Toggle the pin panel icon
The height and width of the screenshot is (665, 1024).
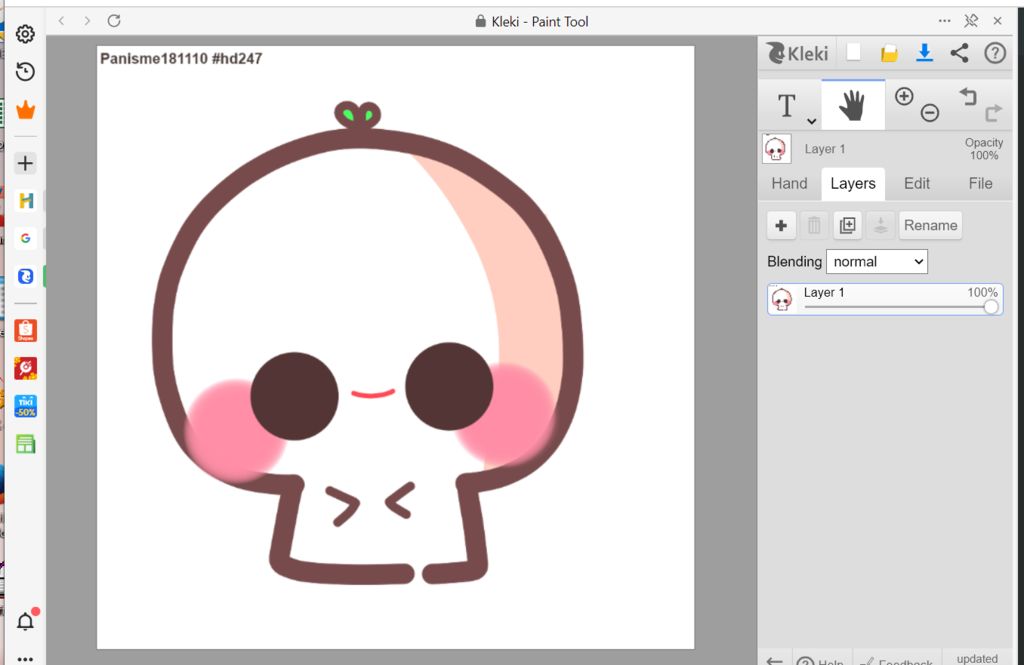[971, 21]
